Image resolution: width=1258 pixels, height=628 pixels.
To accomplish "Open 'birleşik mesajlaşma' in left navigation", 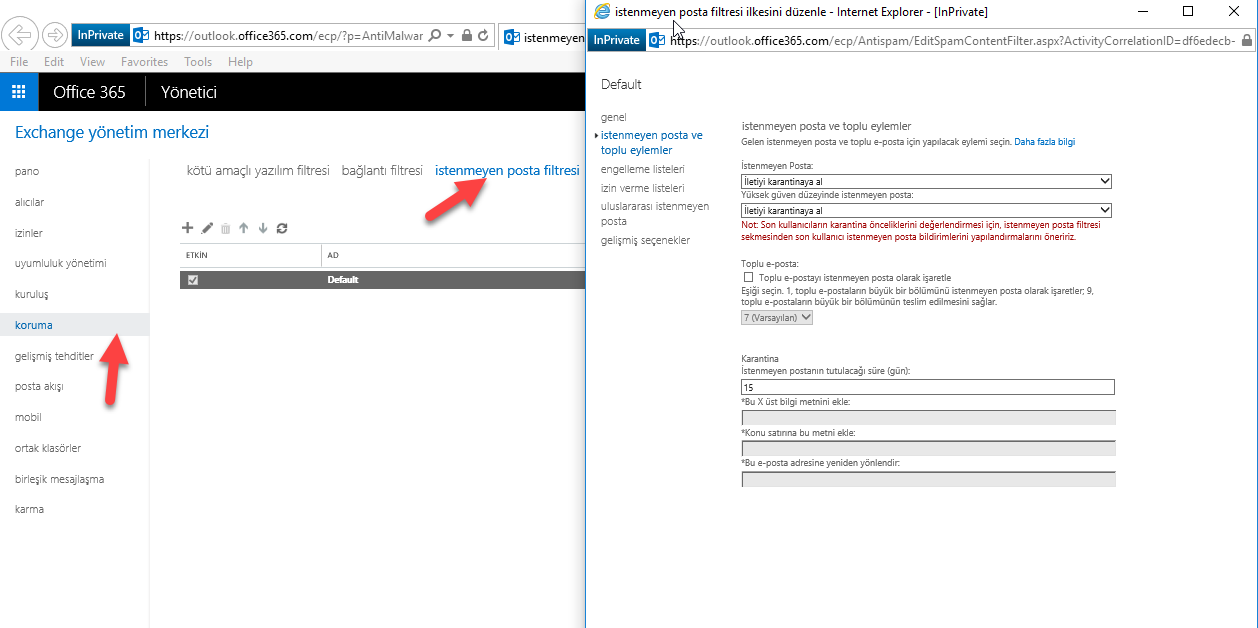I will point(59,479).
